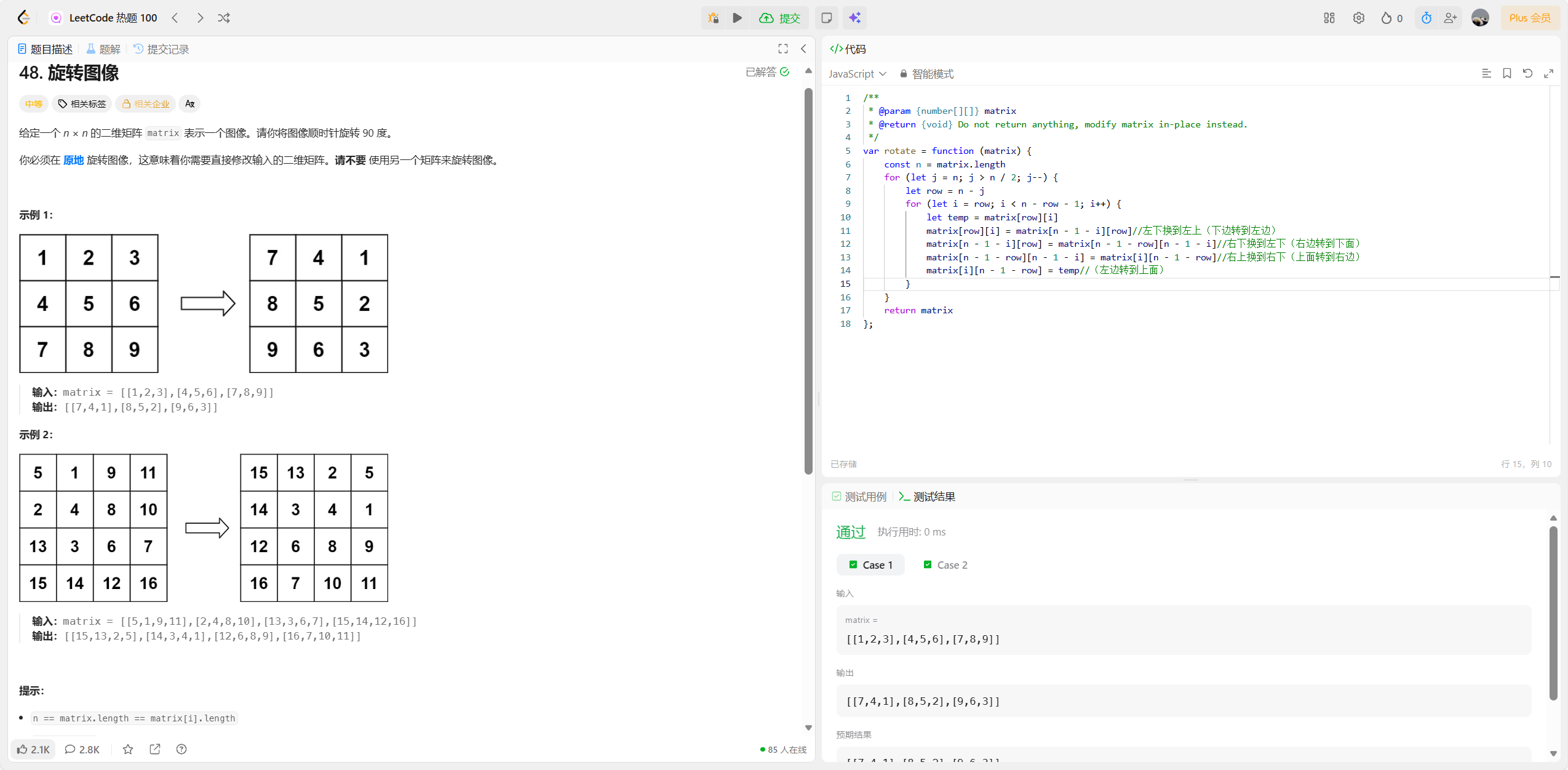
Task: Collapse the left description panel
Action: point(803,49)
